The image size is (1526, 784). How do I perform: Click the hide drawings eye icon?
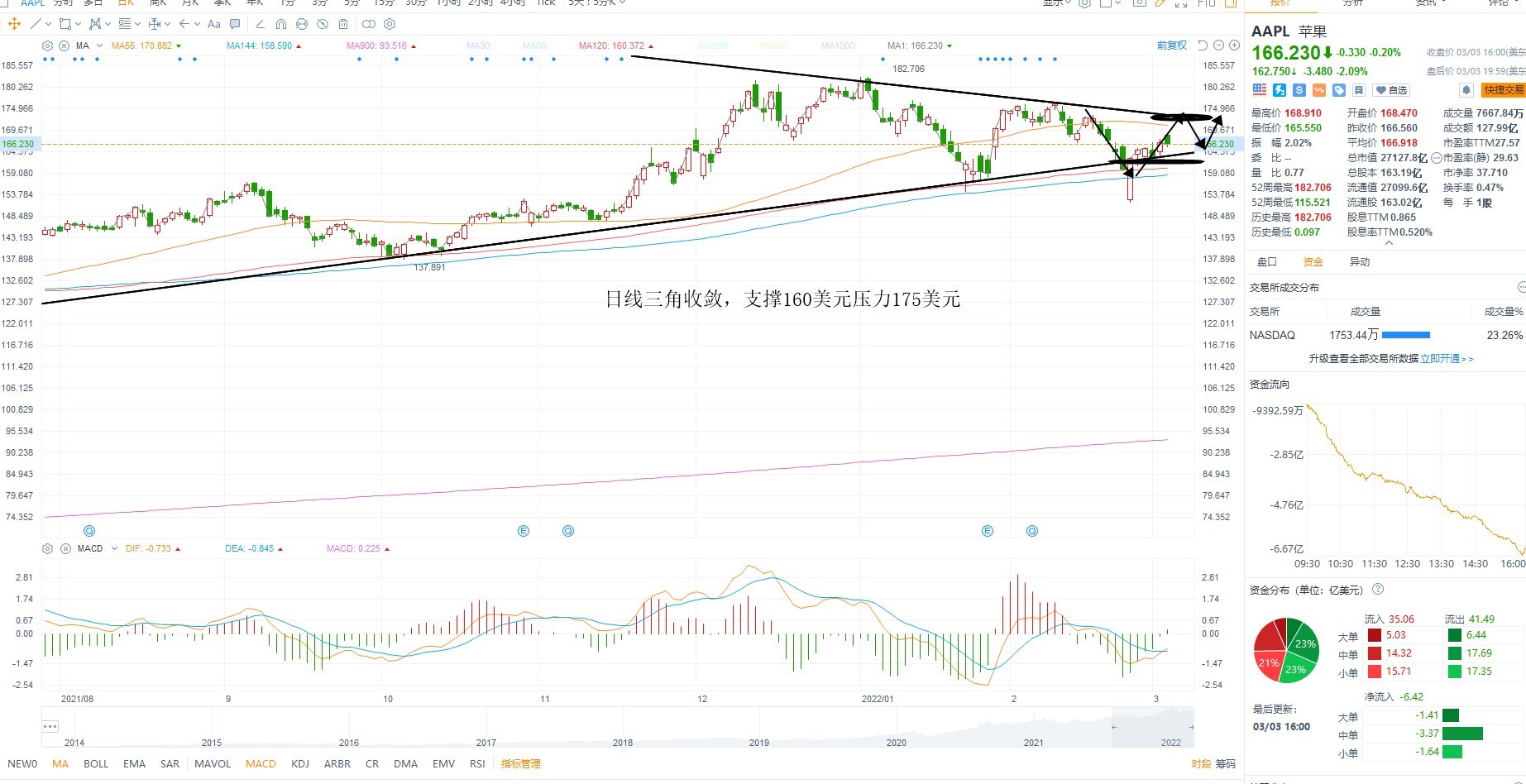pos(323,24)
